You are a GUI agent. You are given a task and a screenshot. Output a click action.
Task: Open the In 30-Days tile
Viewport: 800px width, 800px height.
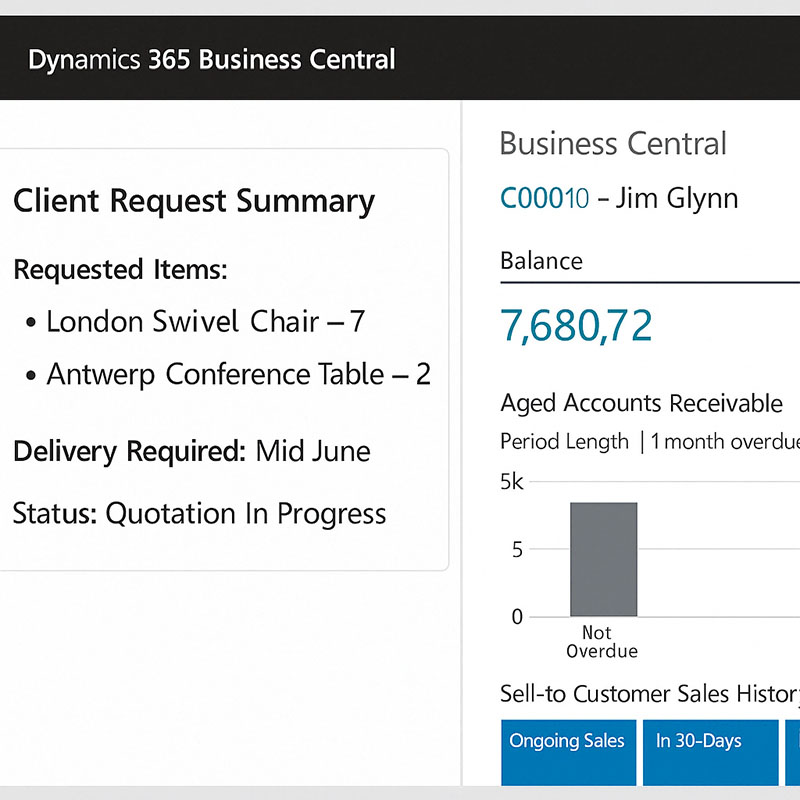(x=711, y=752)
